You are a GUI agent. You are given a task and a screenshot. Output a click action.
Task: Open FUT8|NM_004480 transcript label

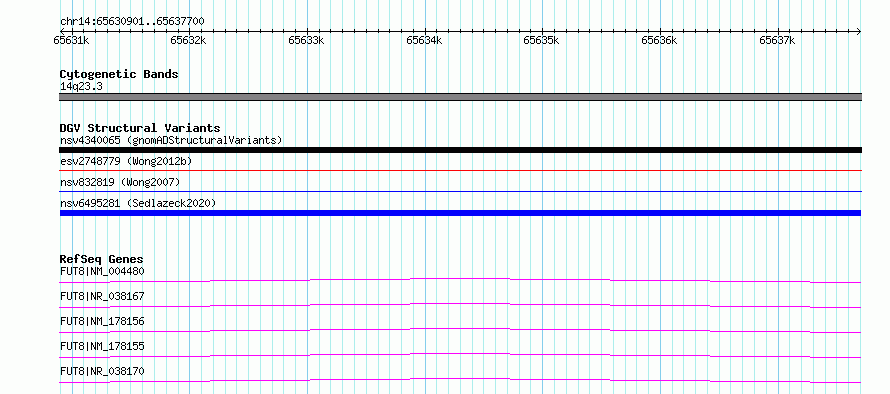pos(102,271)
